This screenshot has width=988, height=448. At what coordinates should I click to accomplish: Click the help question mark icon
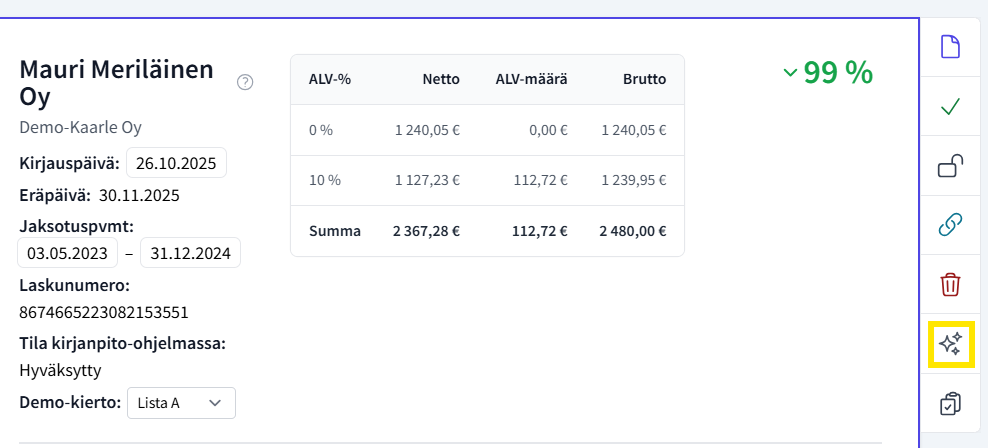point(245,83)
